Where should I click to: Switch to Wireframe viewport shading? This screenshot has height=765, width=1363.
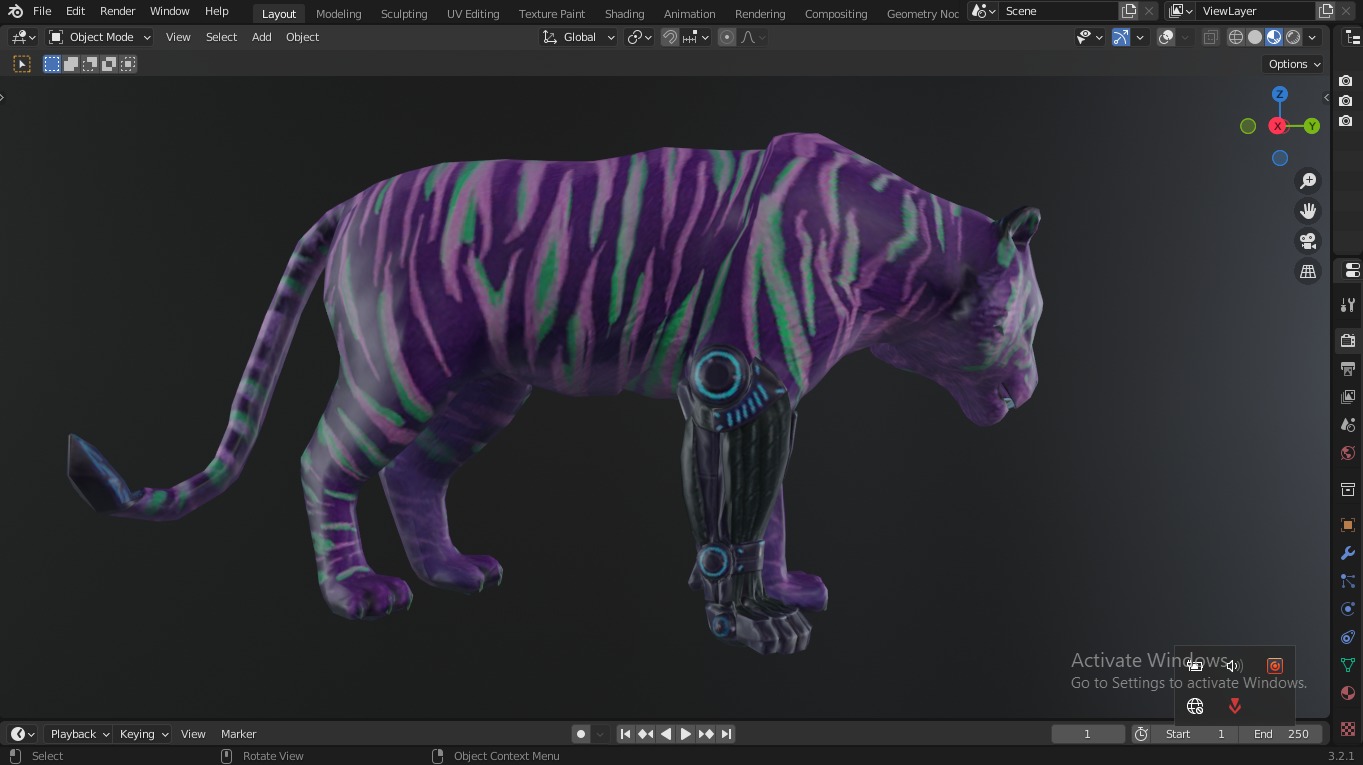(x=1236, y=37)
